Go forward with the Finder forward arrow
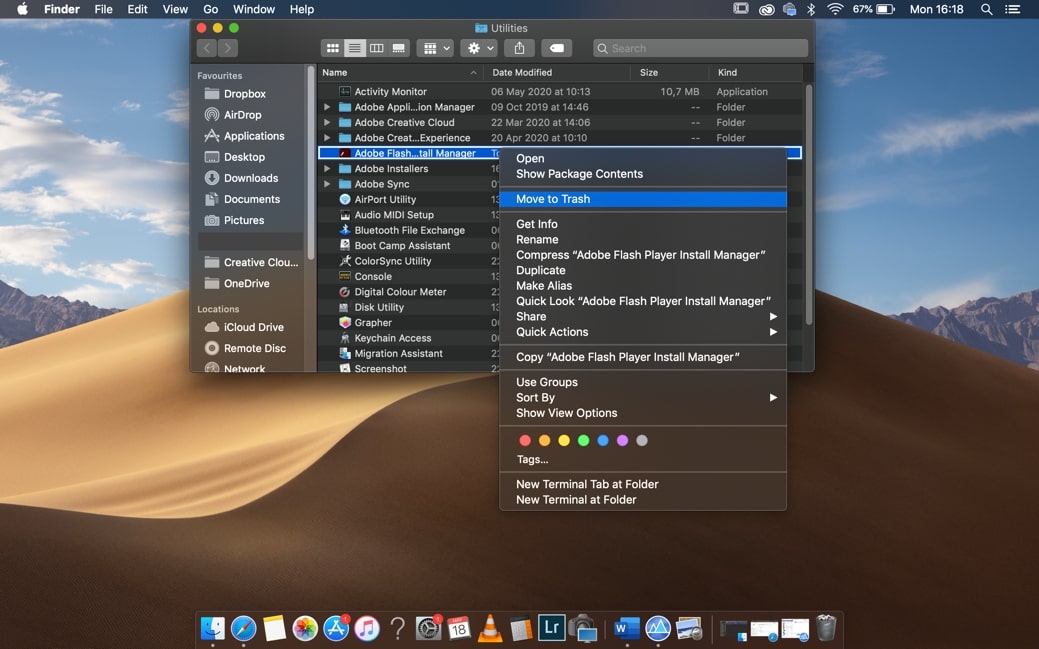 tap(228, 48)
